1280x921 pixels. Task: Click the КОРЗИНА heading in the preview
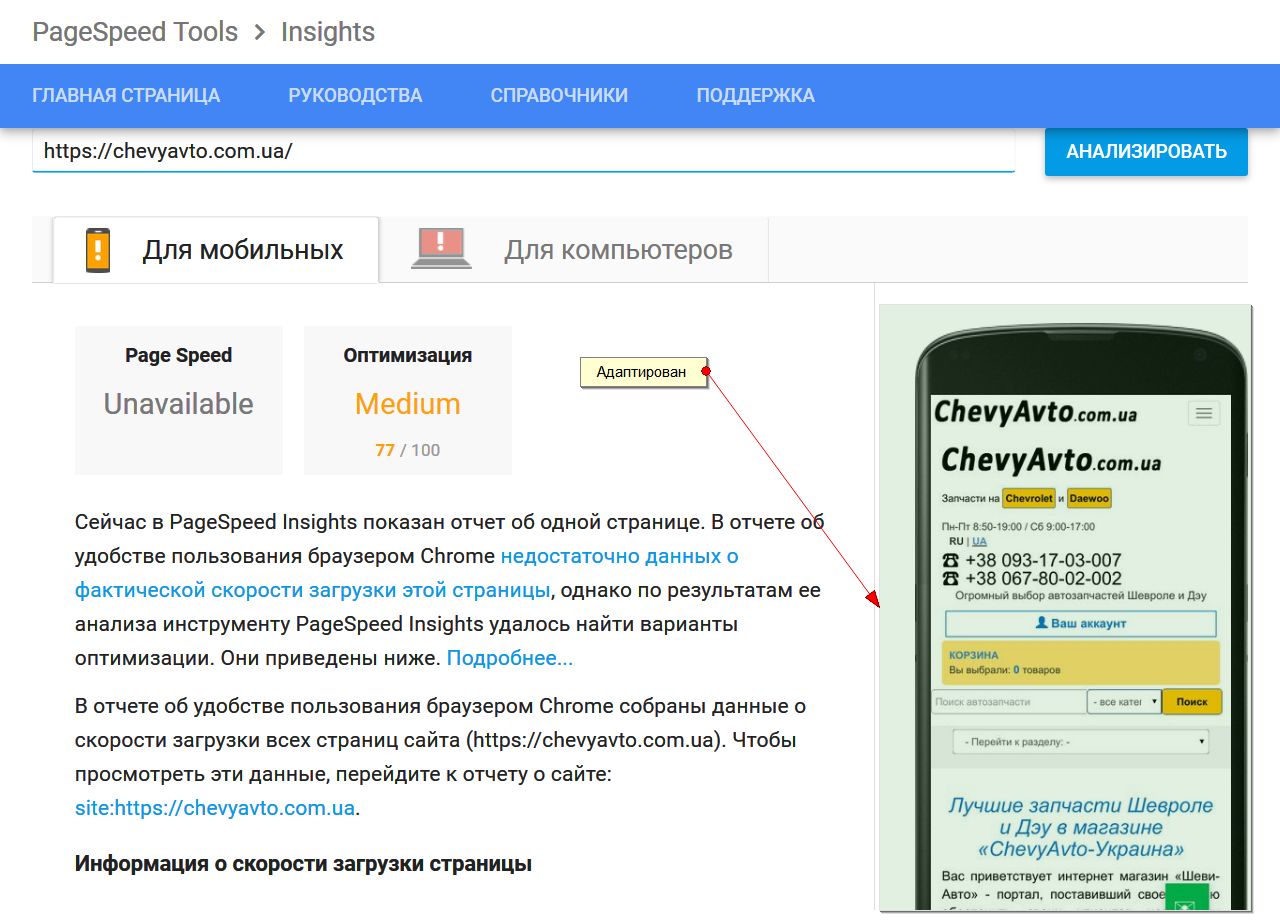point(974,655)
